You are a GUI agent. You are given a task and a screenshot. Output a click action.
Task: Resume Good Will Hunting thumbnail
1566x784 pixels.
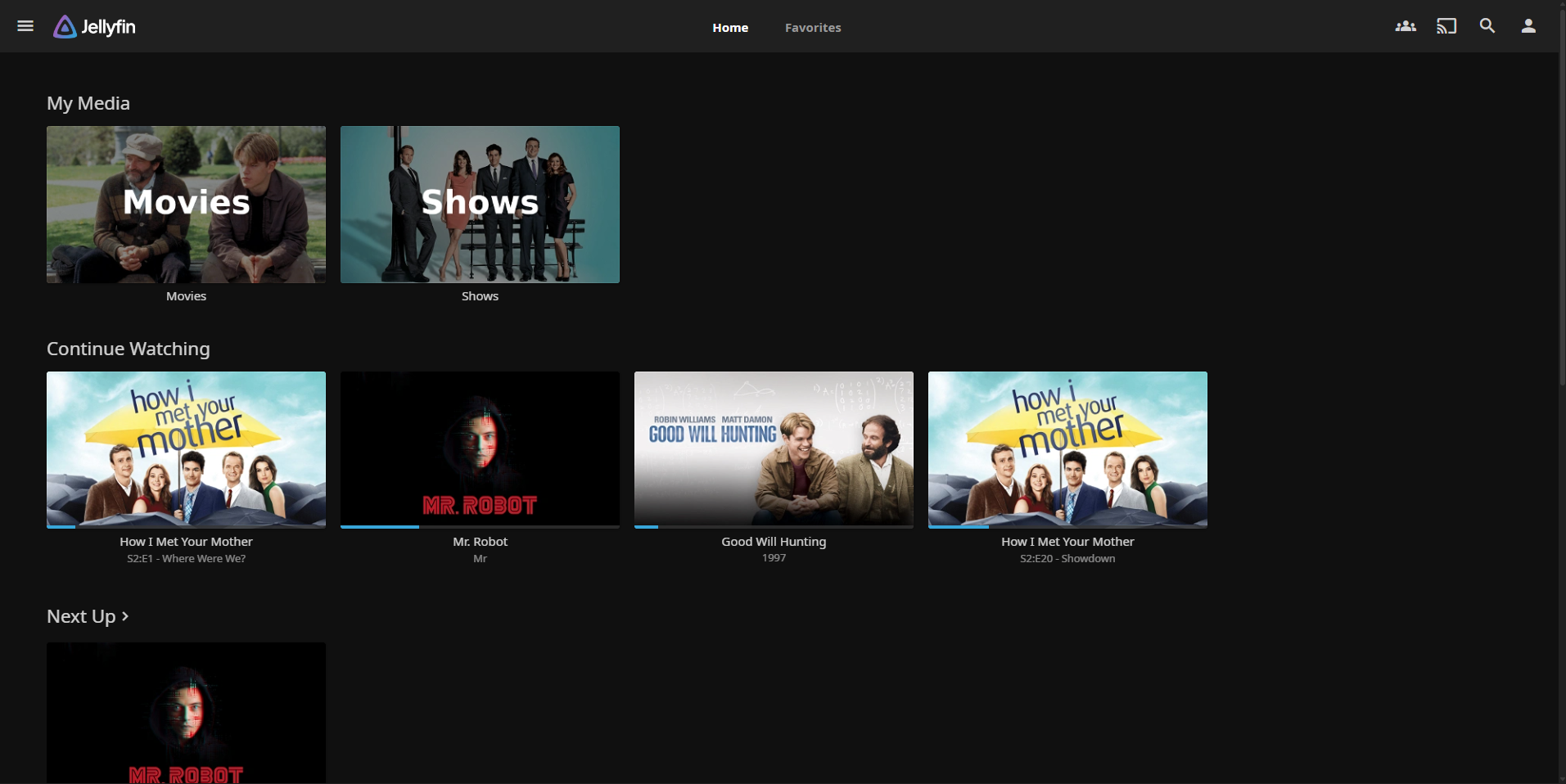coord(774,448)
